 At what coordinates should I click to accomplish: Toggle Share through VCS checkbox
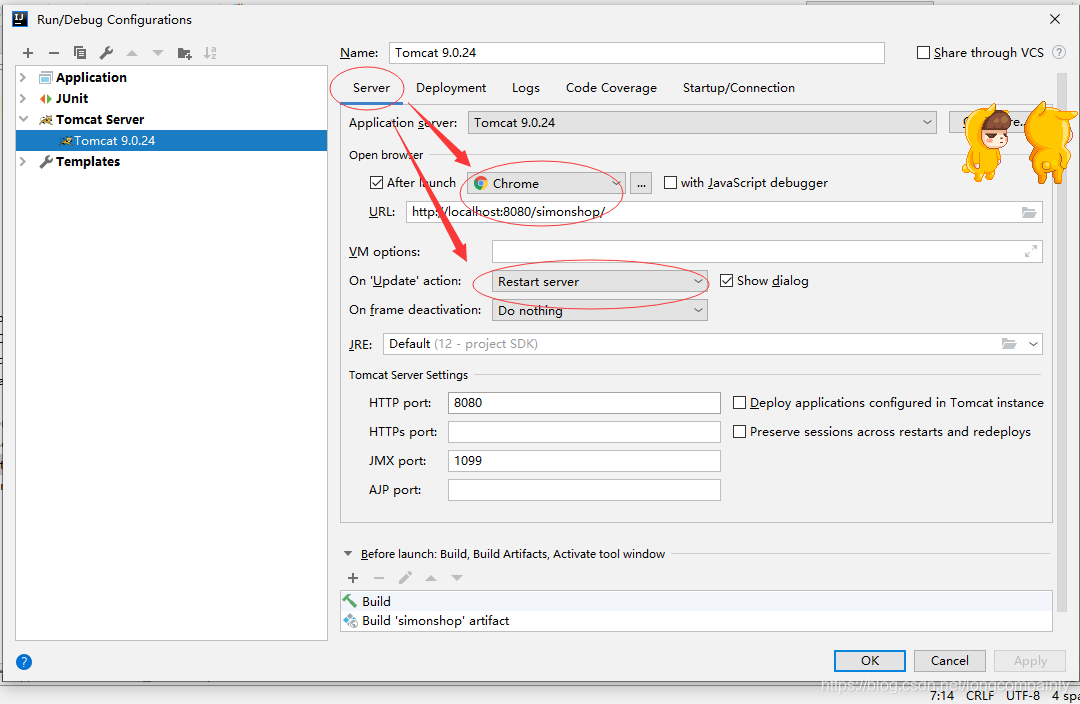click(924, 52)
